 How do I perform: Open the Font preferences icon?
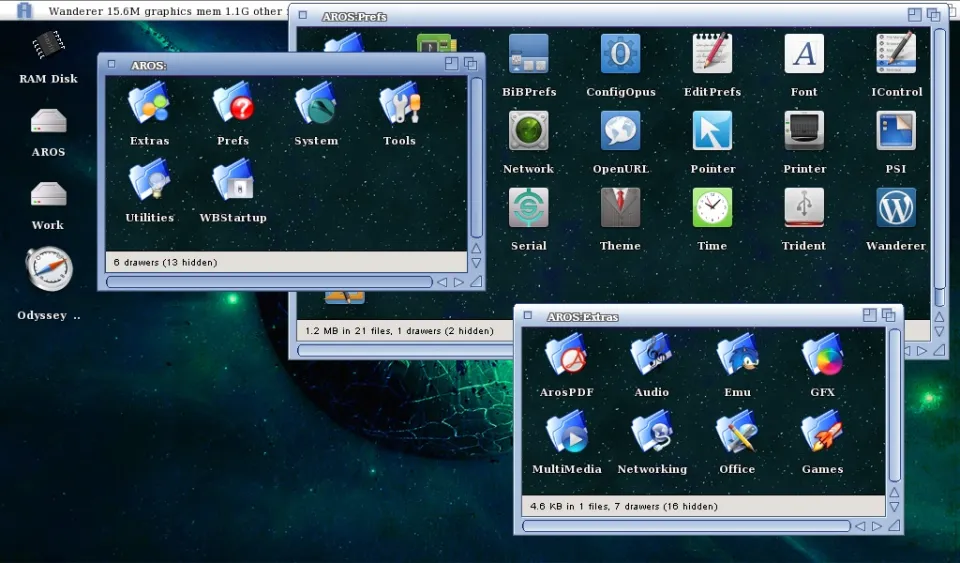point(804,55)
